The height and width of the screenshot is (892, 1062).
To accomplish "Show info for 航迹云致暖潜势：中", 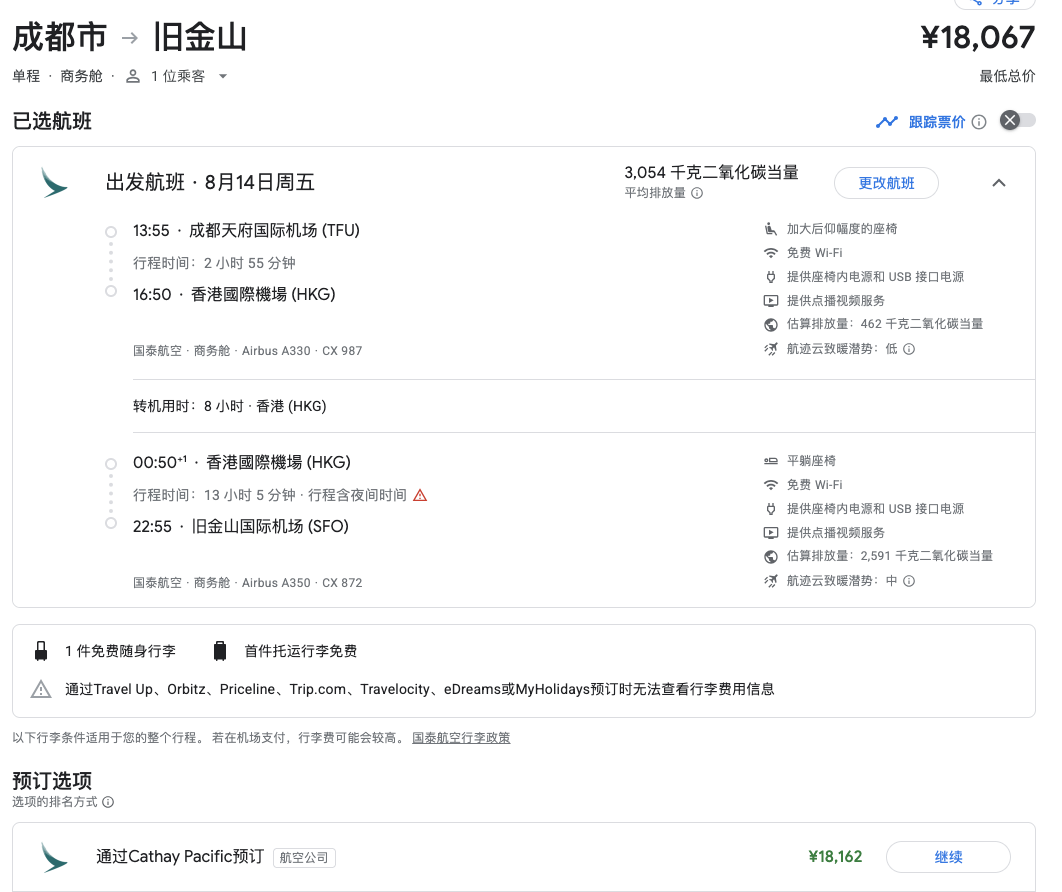I will coord(909,581).
